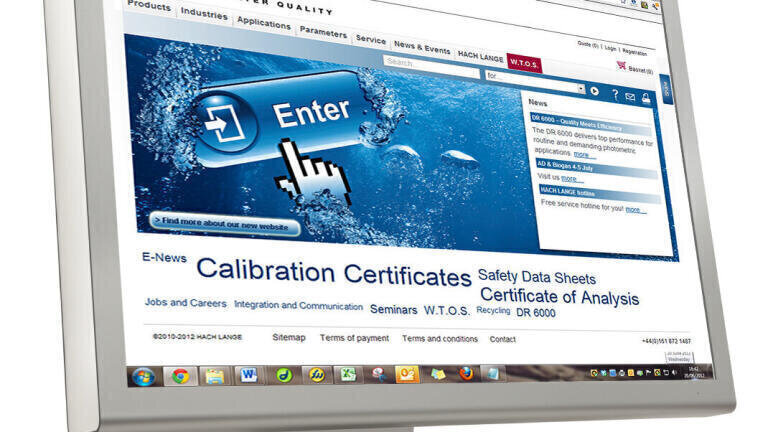Viewport: 768px width, 432px height.
Task: Click the taskbar clock showing date
Action: [x=694, y=372]
